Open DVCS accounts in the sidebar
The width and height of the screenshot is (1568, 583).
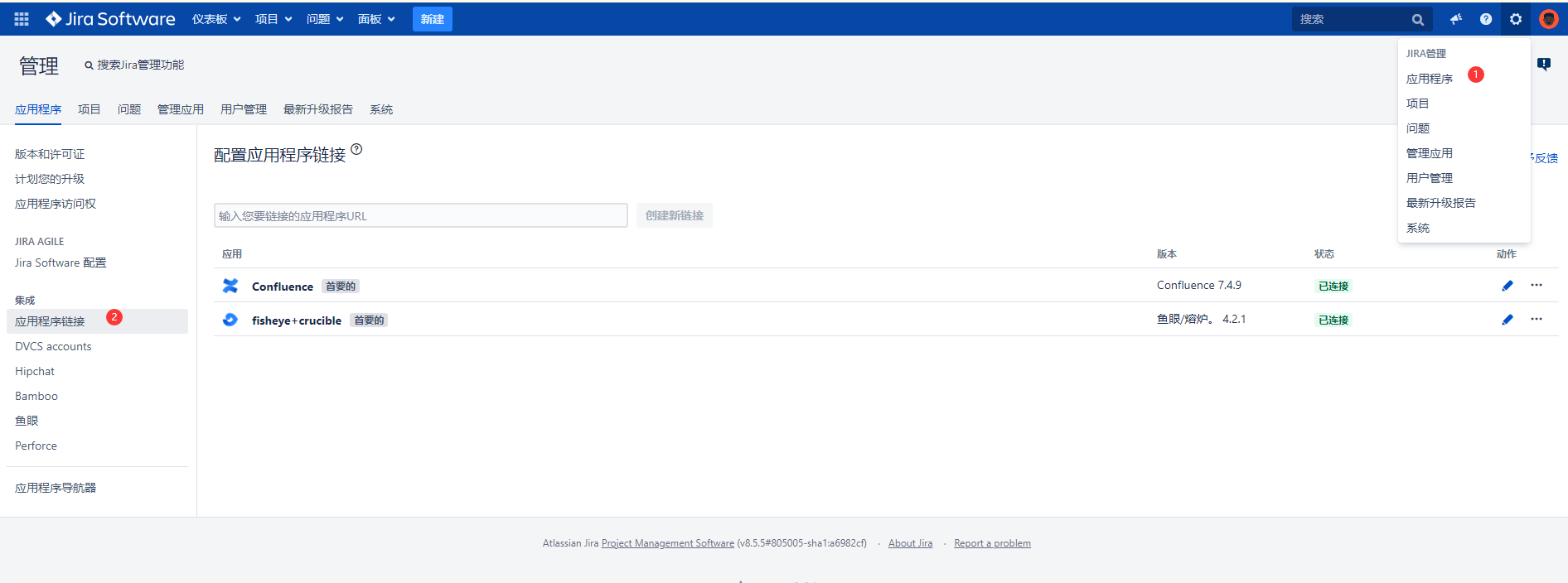(x=53, y=346)
